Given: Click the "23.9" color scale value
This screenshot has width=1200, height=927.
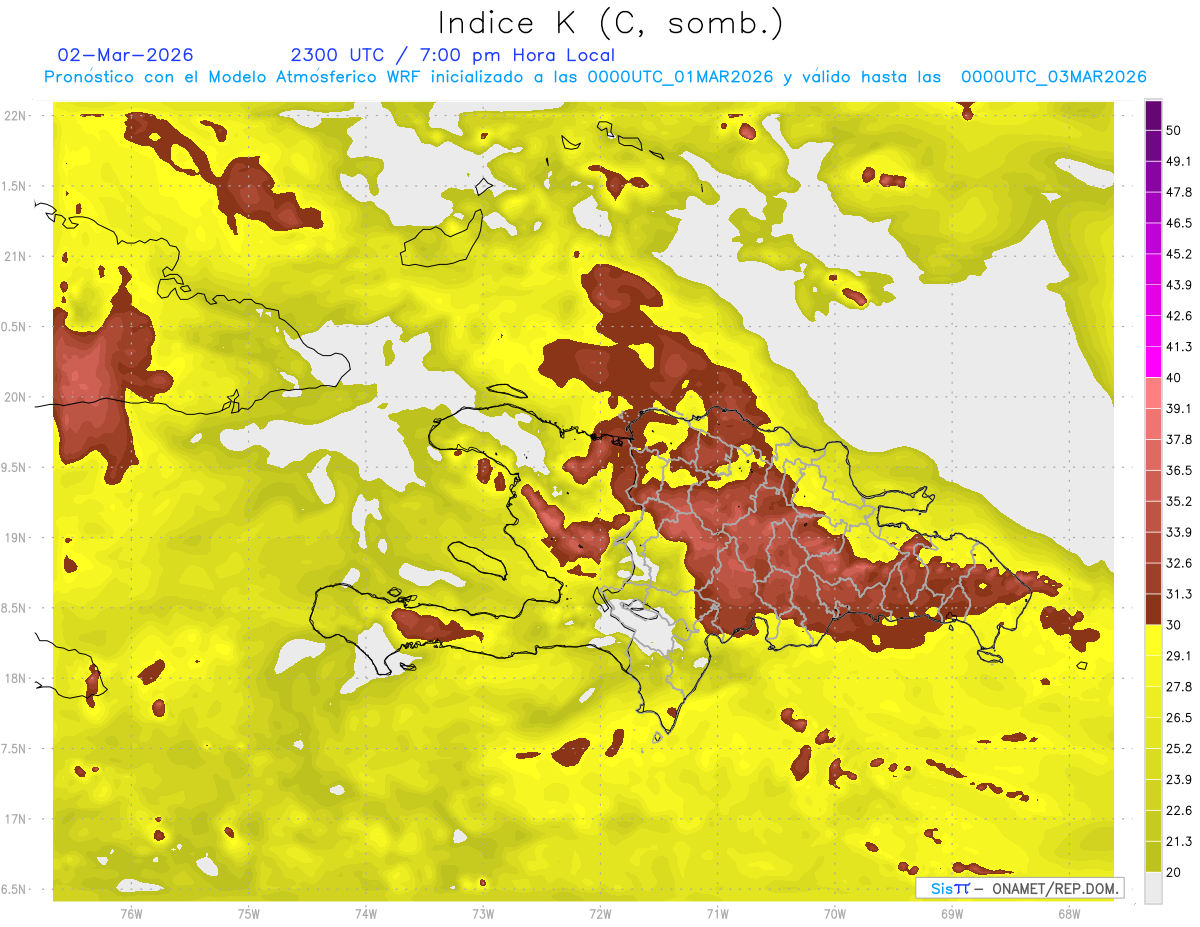Looking at the screenshot, I should tap(1179, 779).
